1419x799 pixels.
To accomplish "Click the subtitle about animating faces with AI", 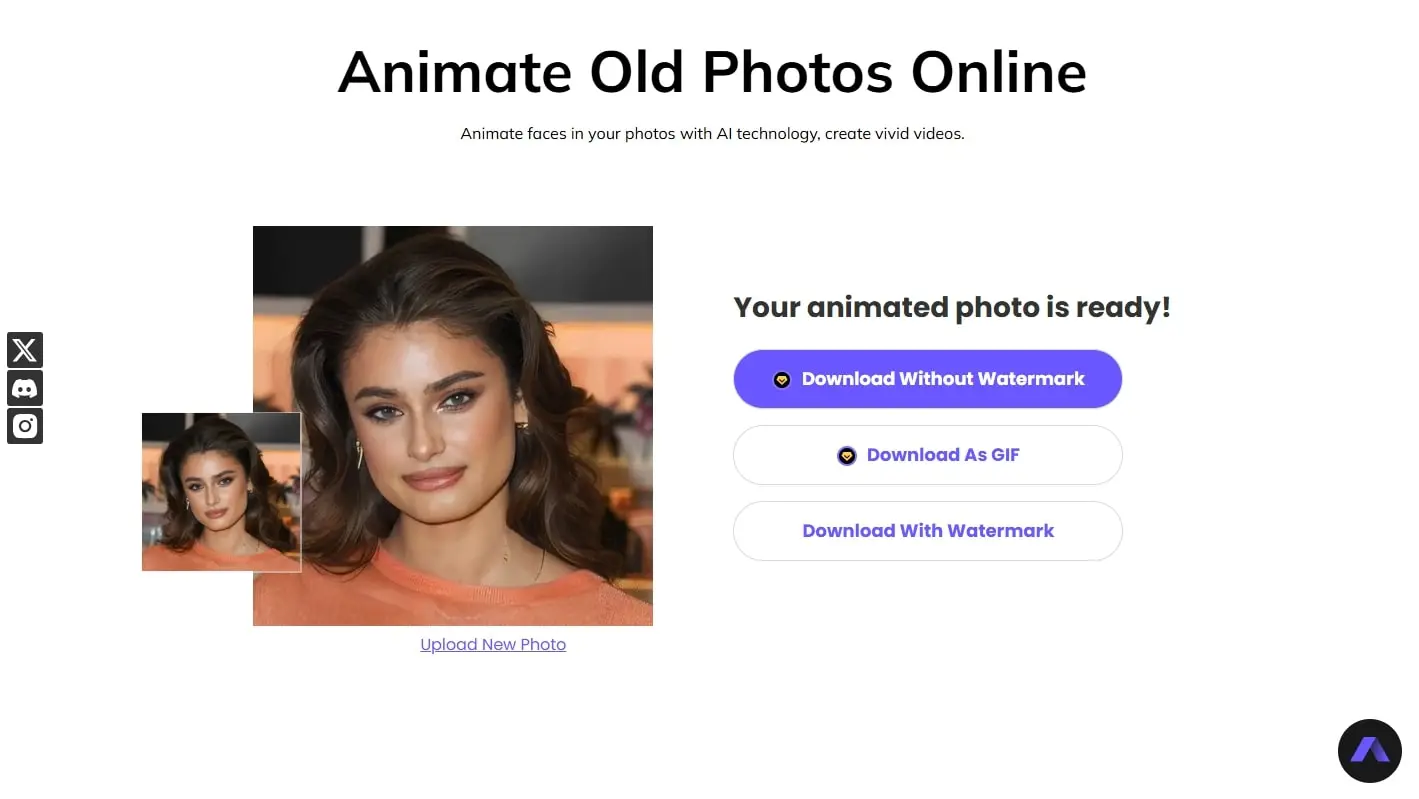I will [712, 134].
